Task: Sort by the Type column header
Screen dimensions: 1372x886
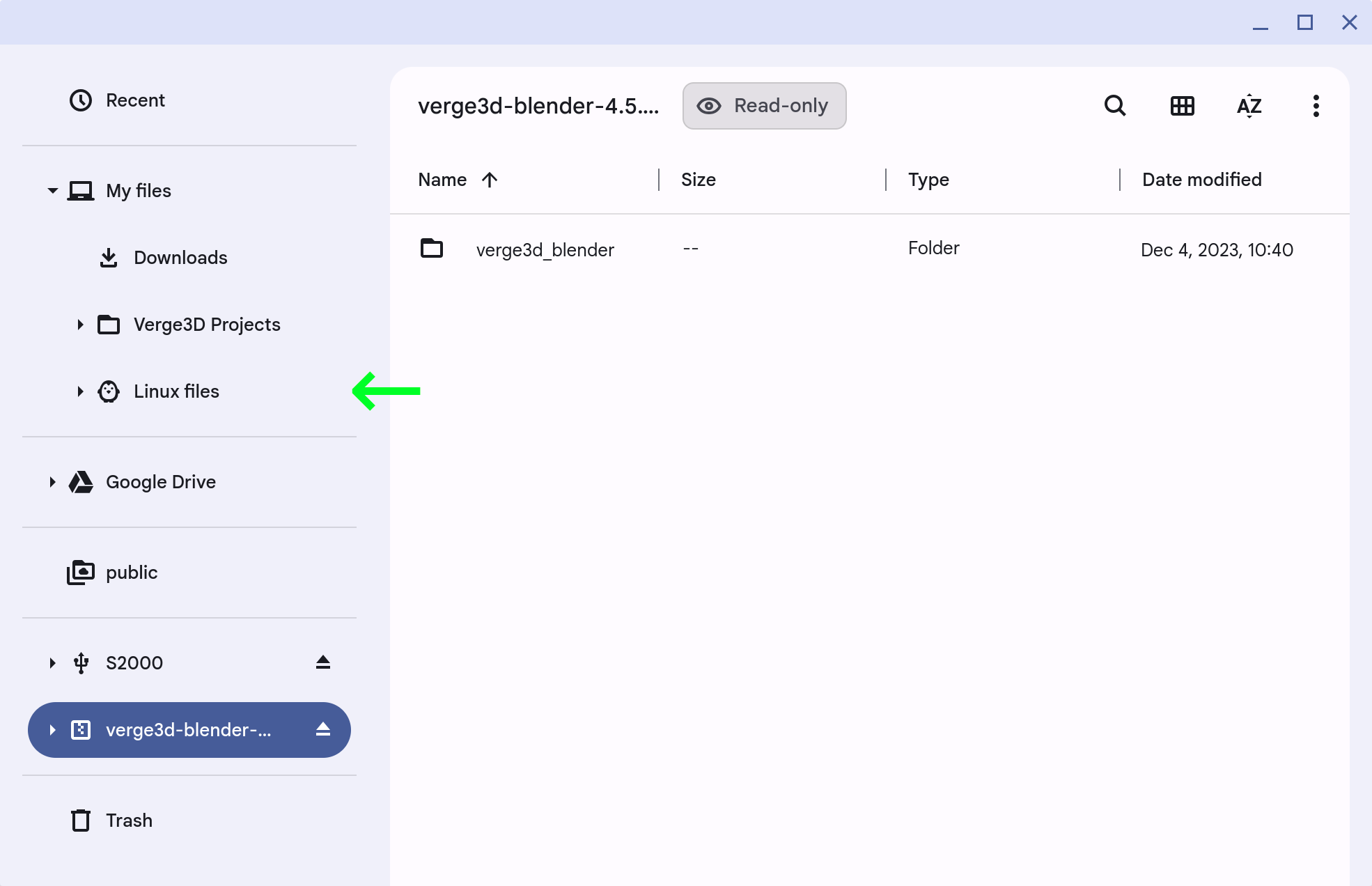Action: point(928,180)
